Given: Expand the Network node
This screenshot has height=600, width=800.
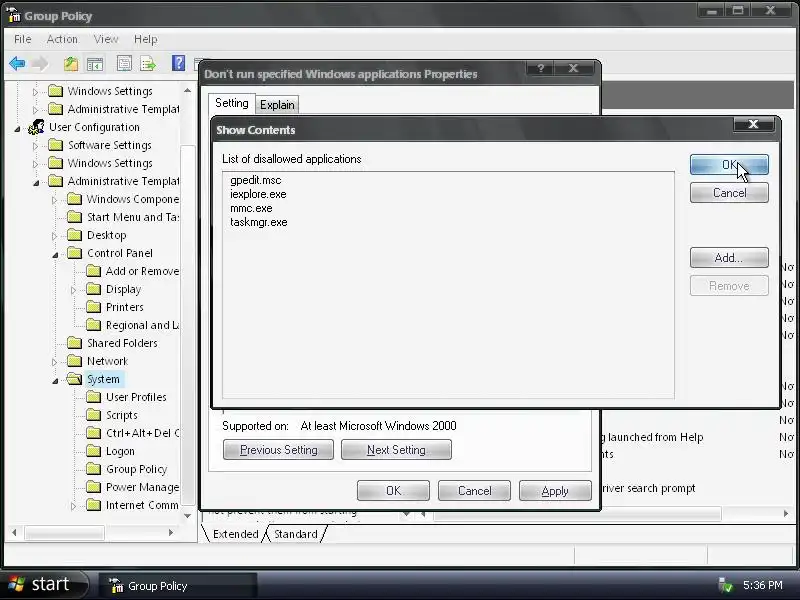Looking at the screenshot, I should pos(54,362).
